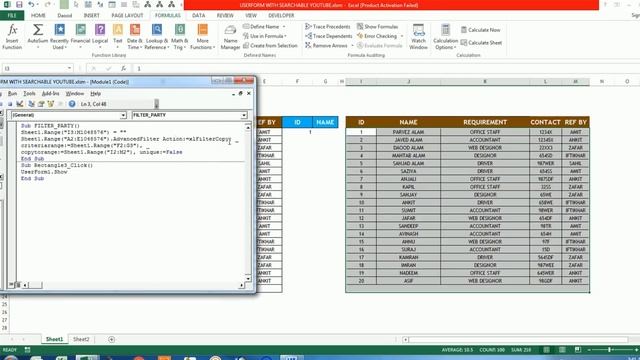Select the blue ID header cell
The width and height of the screenshot is (640, 360).
(x=297, y=122)
